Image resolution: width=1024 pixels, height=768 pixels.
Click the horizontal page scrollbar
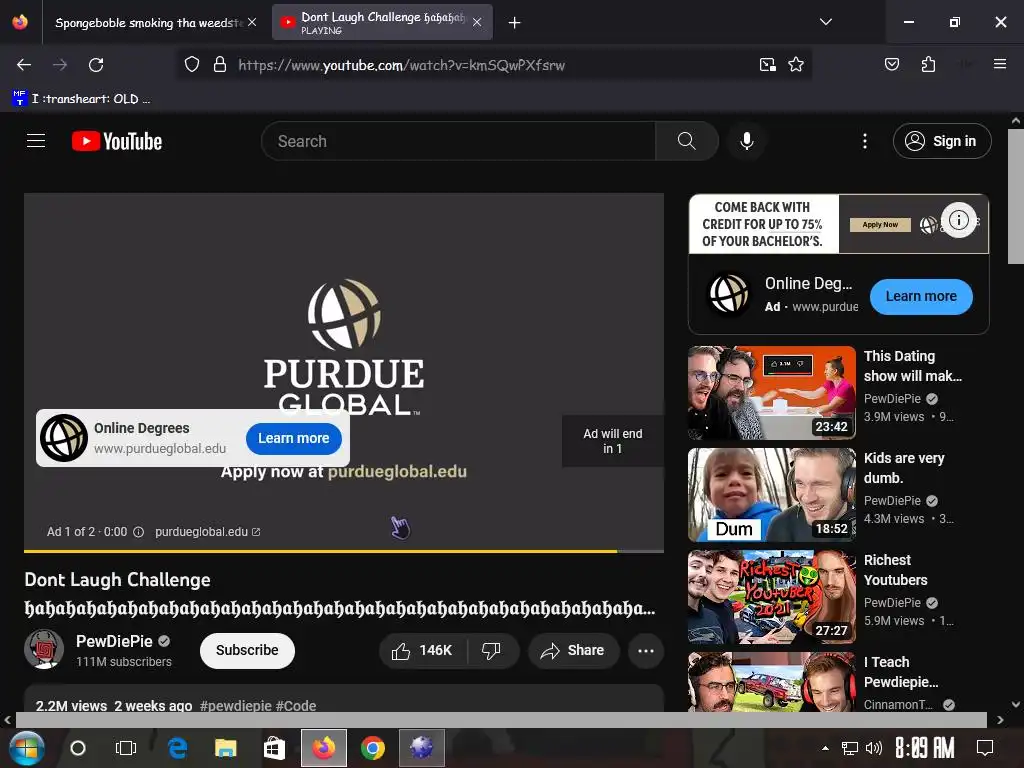[501, 720]
